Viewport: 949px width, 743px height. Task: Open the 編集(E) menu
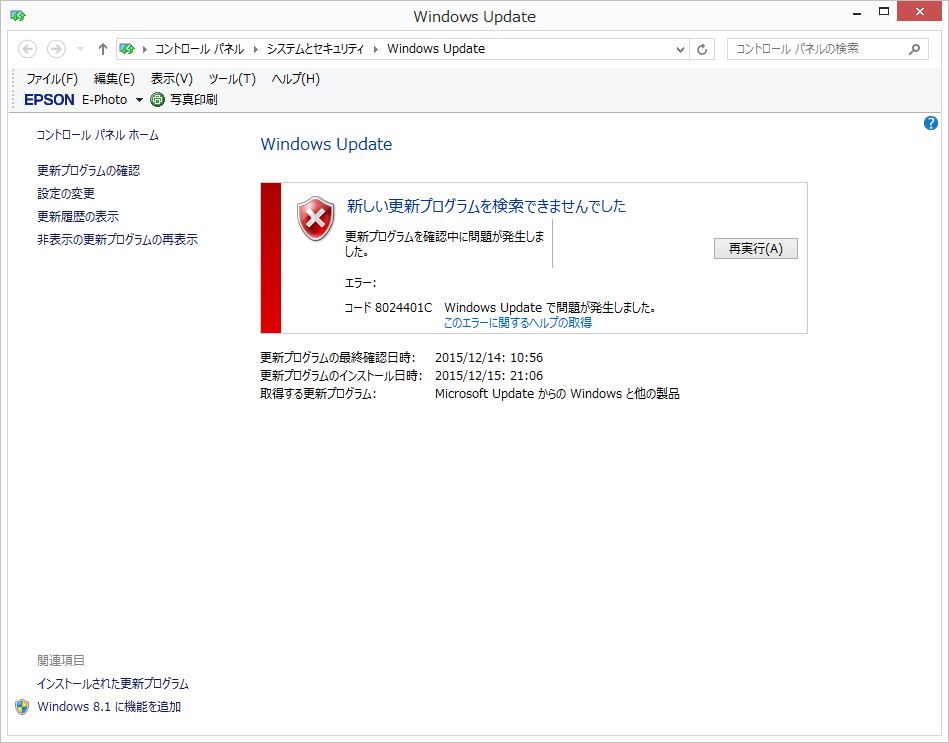114,79
